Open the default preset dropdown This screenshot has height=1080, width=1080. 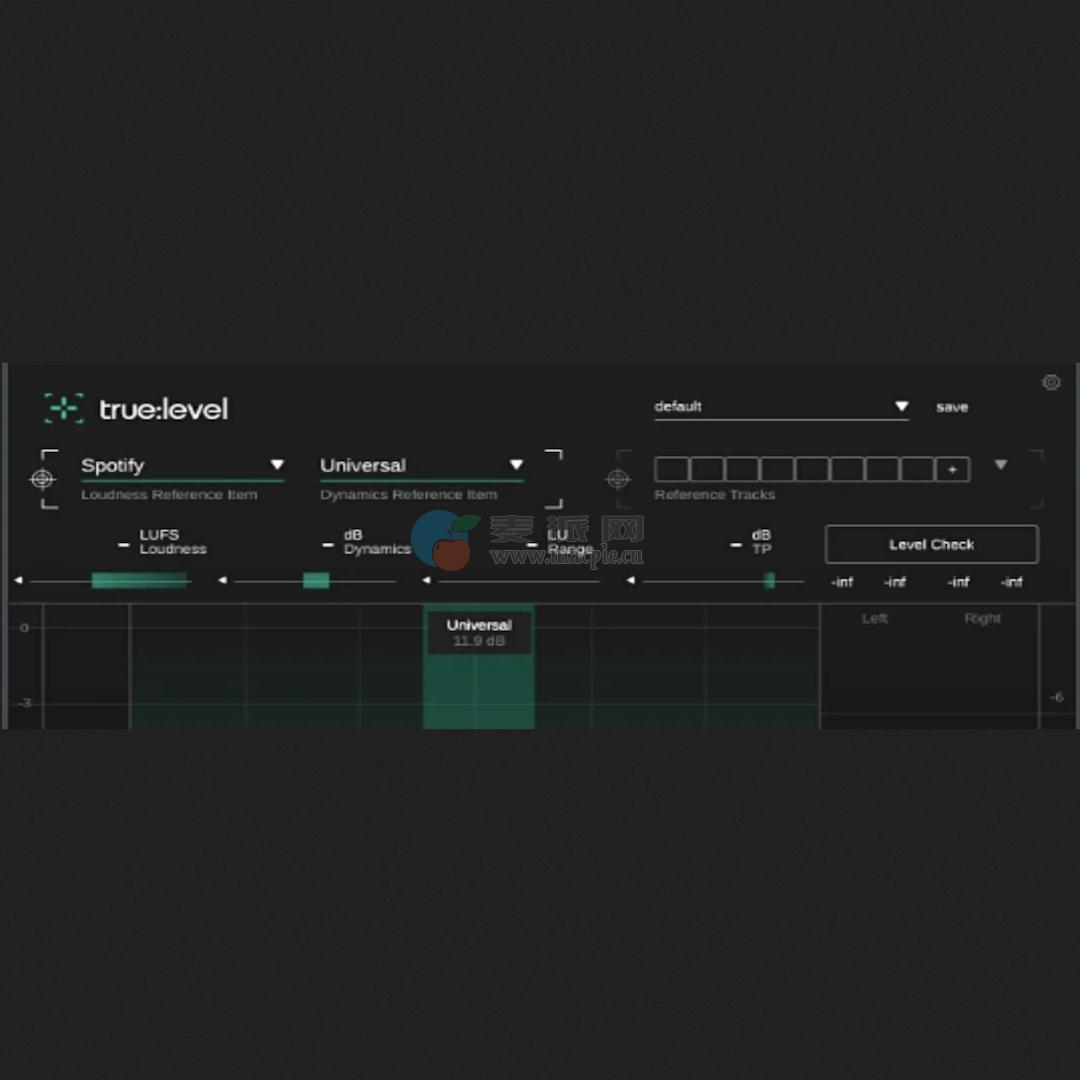(901, 406)
